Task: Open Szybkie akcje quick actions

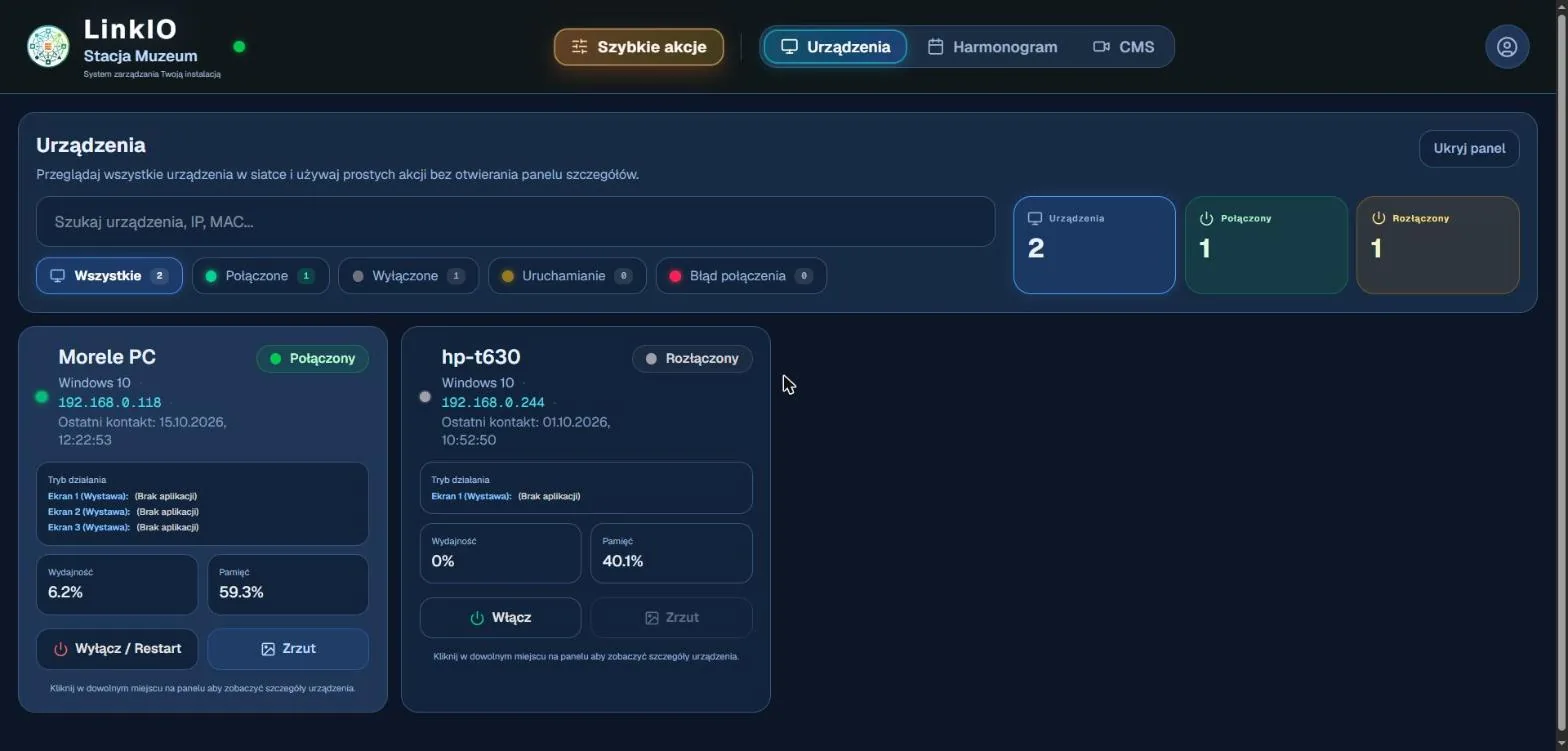Action: click(639, 47)
